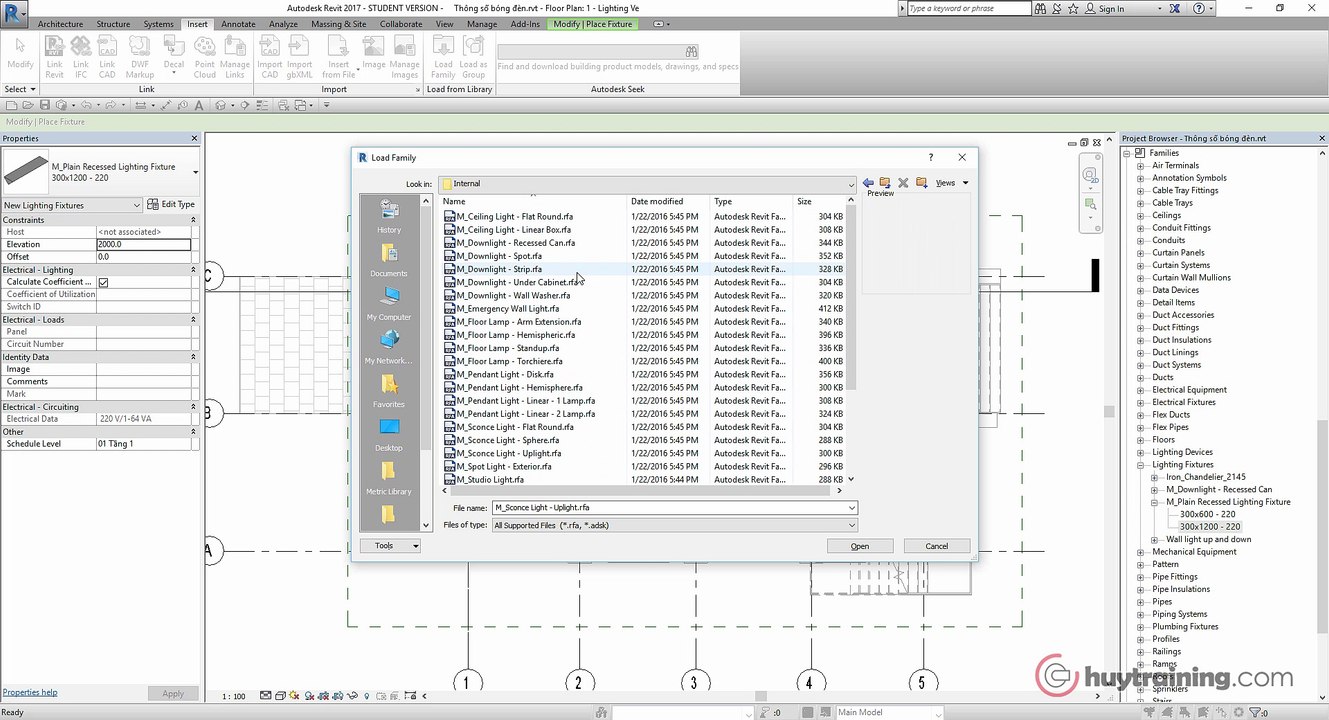
Task: Click the Save icon in quick access toolbar
Action: click(45, 105)
